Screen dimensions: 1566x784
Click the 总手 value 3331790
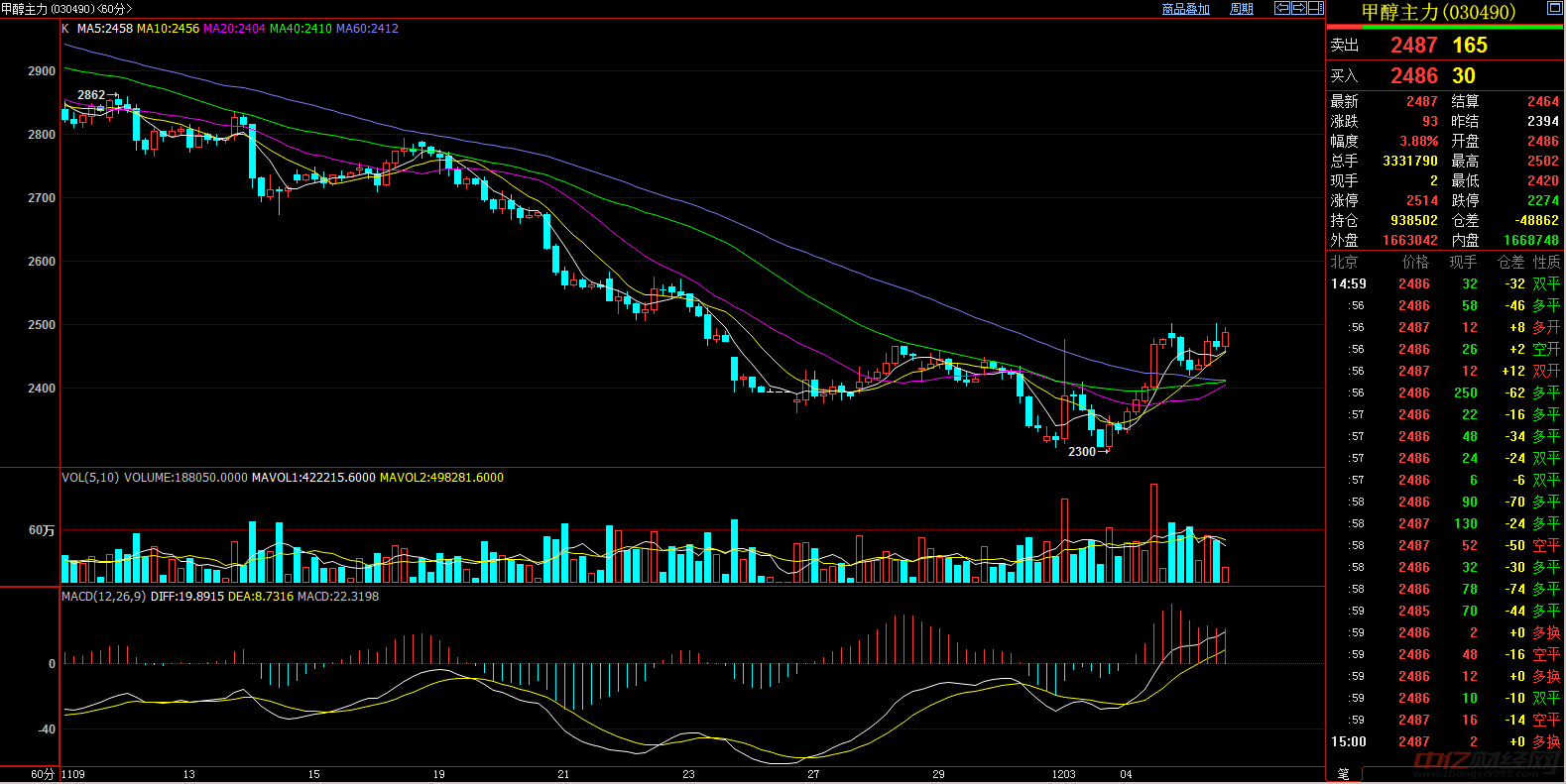(x=1410, y=161)
